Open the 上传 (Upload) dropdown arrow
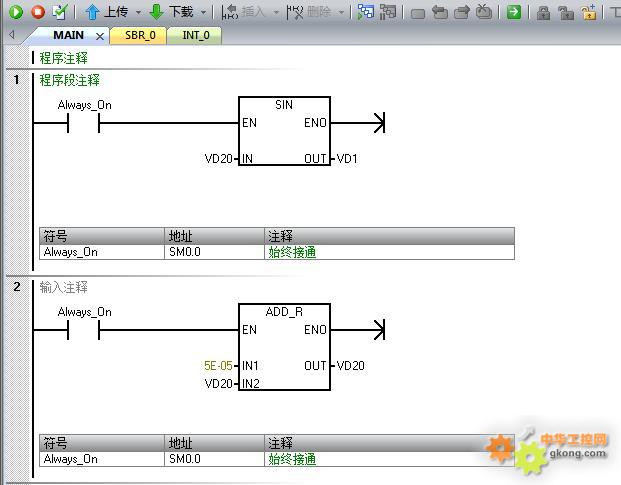This screenshot has height=485, width=621. tap(138, 12)
